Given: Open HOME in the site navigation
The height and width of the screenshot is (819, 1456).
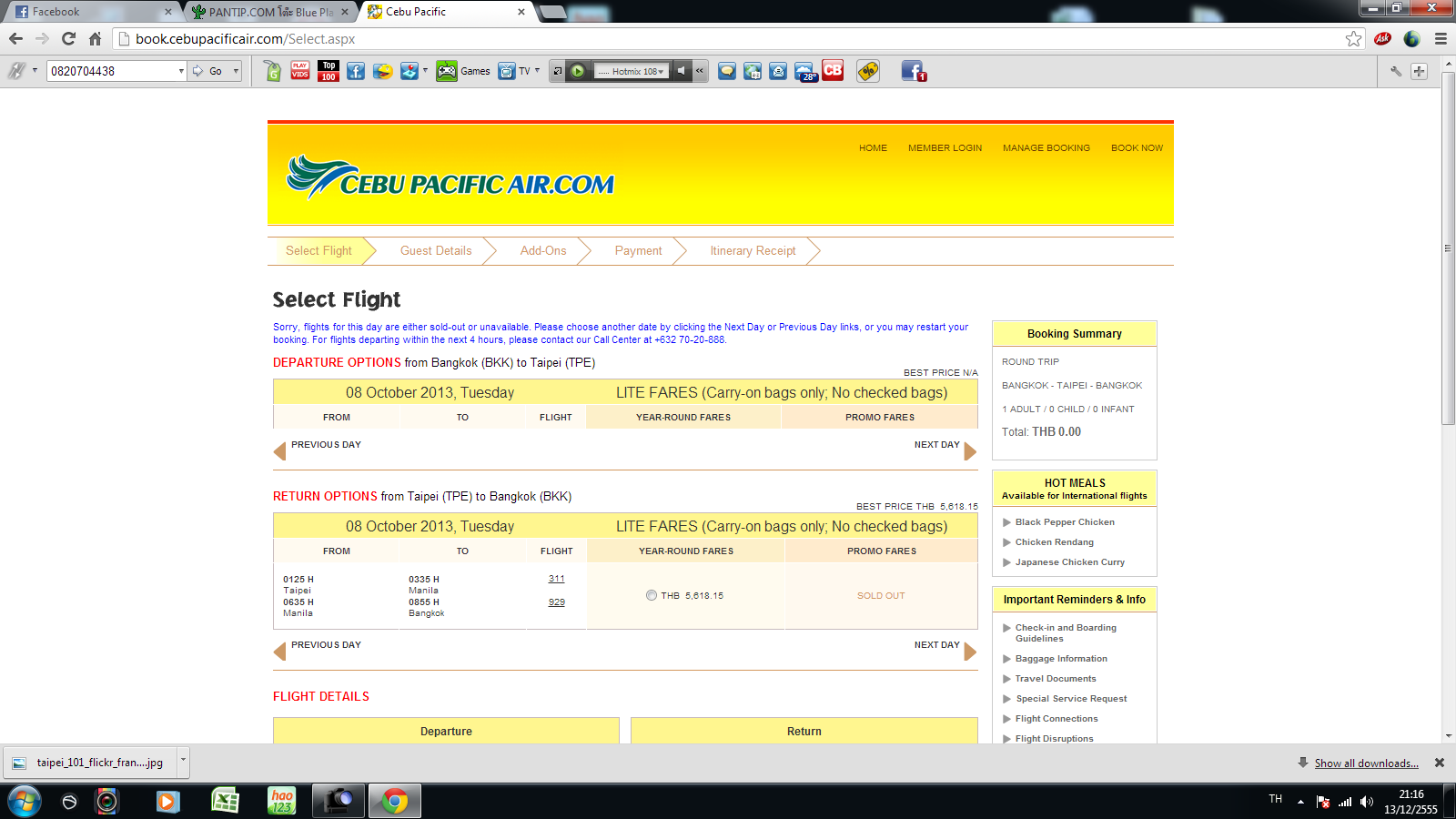Looking at the screenshot, I should tap(873, 148).
